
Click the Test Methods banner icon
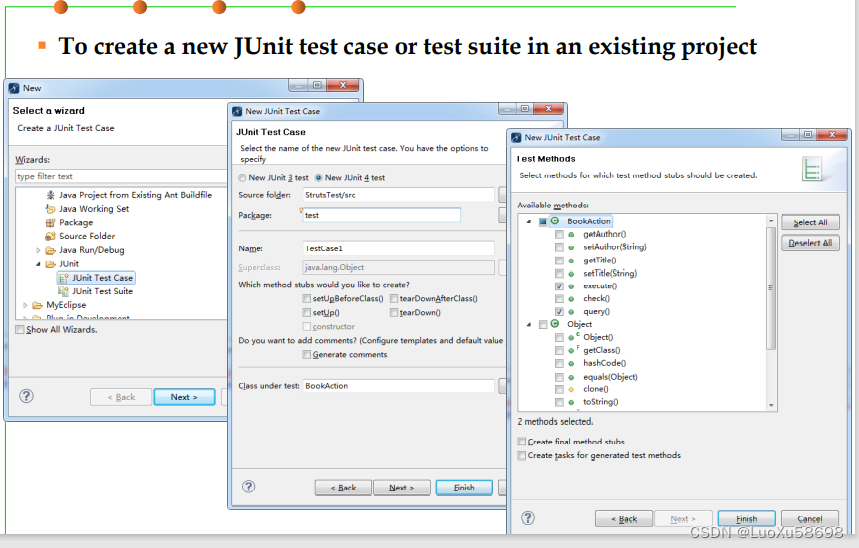click(812, 169)
